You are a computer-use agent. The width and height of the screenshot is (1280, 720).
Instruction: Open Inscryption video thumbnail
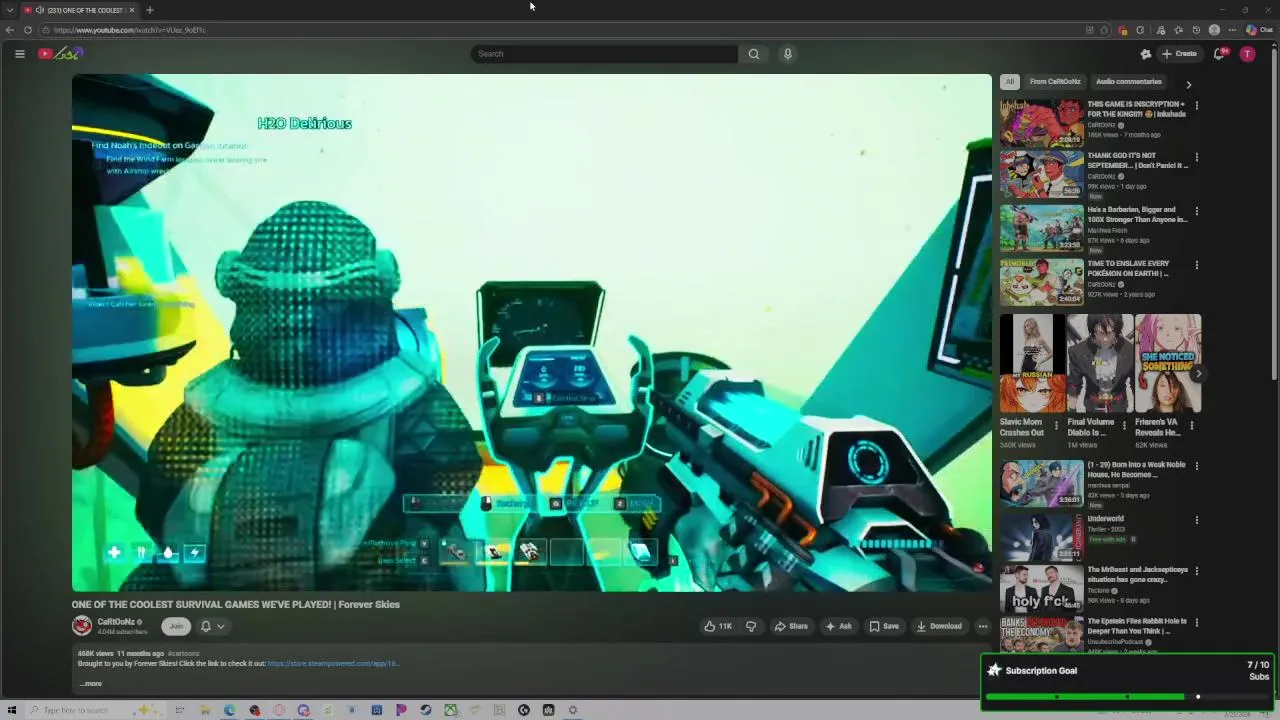coord(1041,122)
